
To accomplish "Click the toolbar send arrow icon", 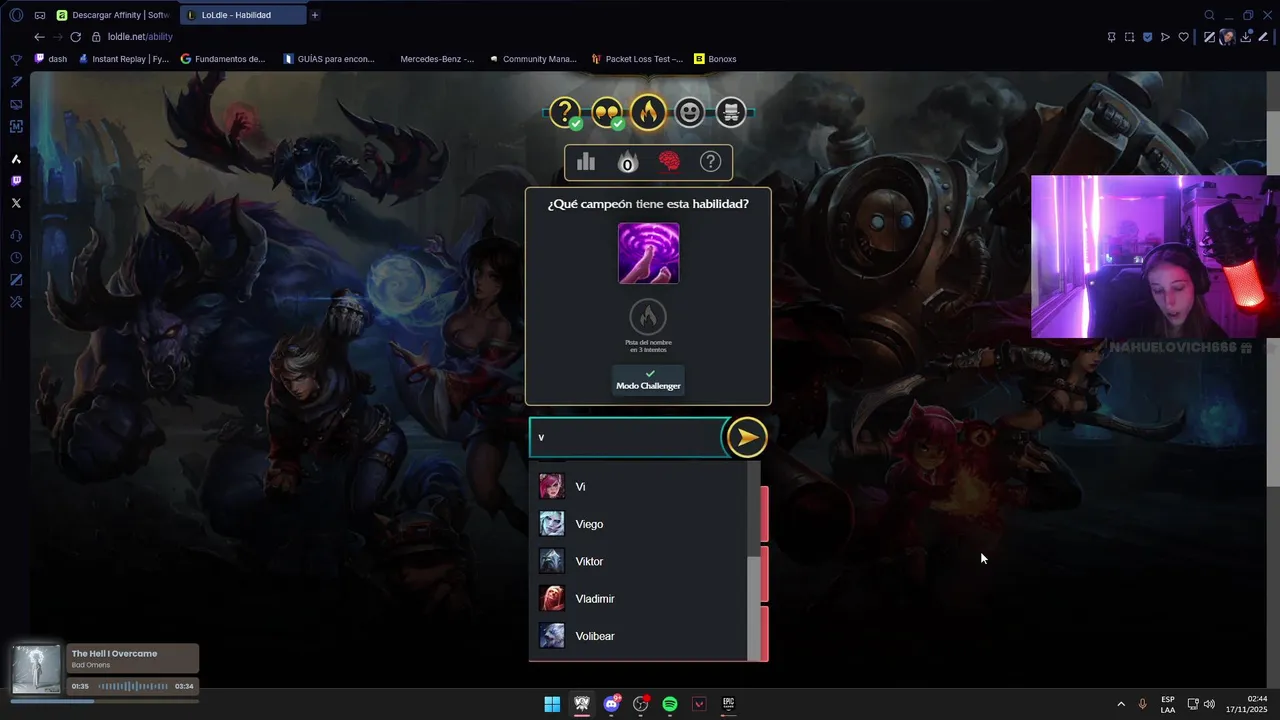I will click(1165, 37).
